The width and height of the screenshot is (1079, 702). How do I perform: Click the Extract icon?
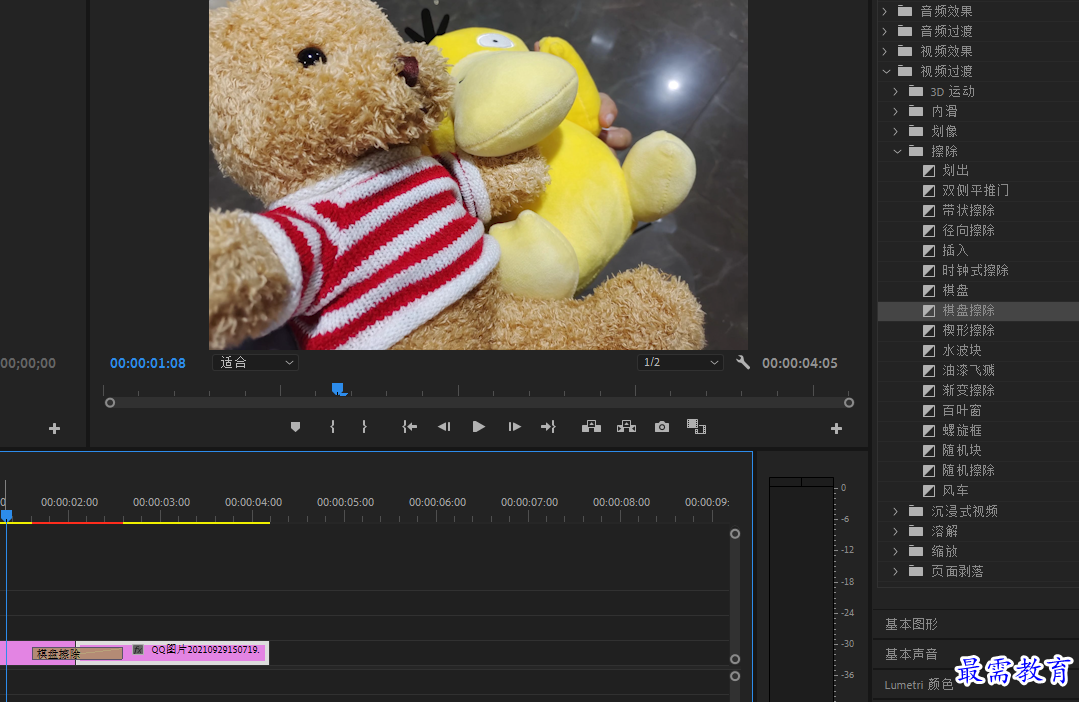coord(626,427)
